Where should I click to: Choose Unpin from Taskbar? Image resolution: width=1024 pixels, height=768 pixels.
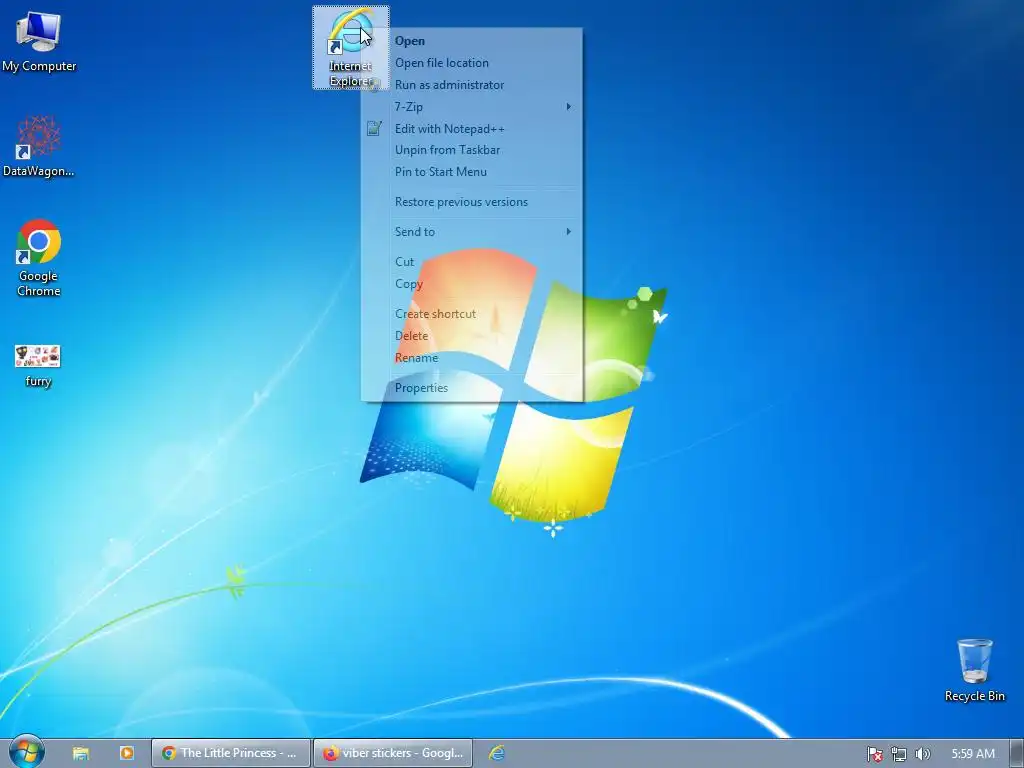click(472, 150)
